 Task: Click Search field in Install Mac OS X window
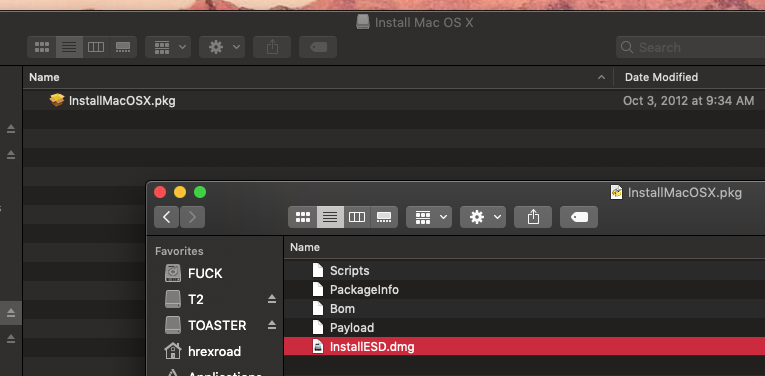click(690, 47)
